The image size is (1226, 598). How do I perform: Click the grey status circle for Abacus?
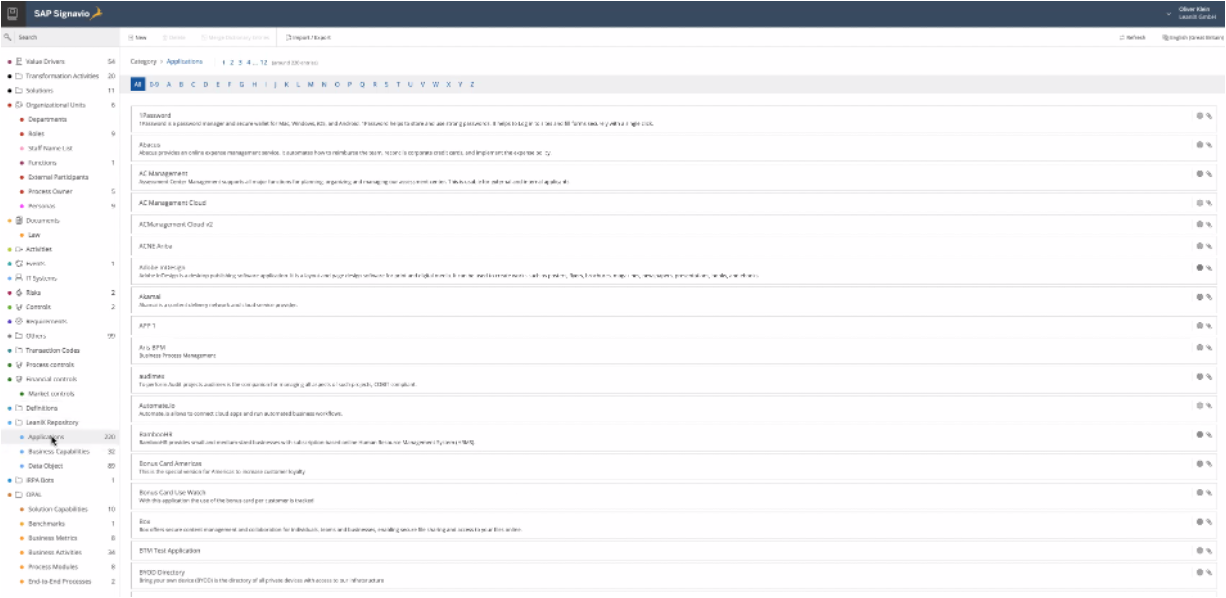tap(1200, 144)
